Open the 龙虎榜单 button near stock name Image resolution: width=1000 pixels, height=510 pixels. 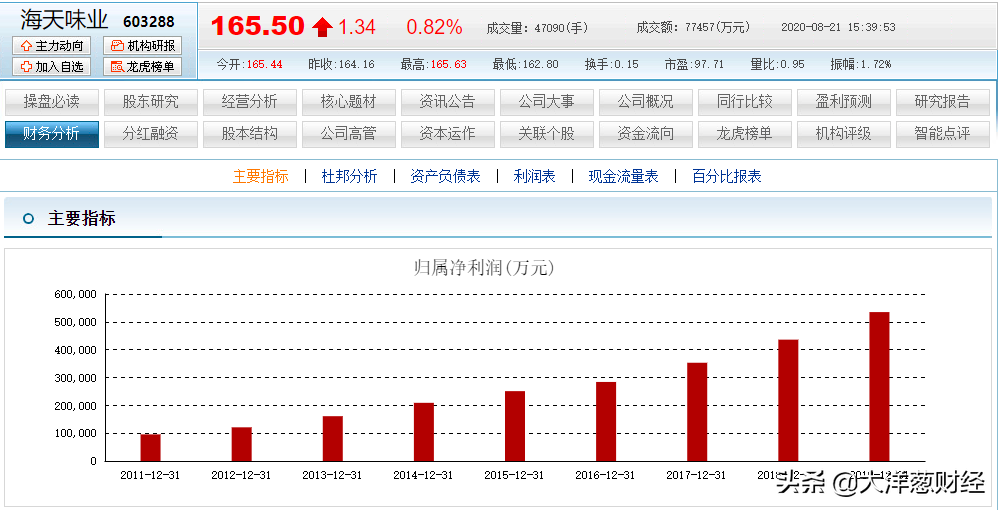[x=142, y=66]
